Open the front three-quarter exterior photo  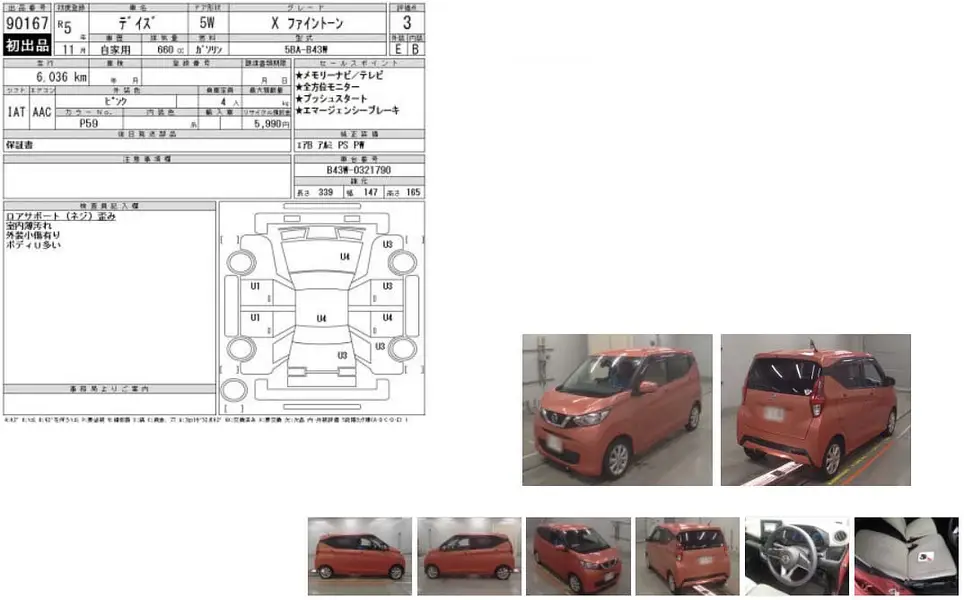tap(616, 408)
